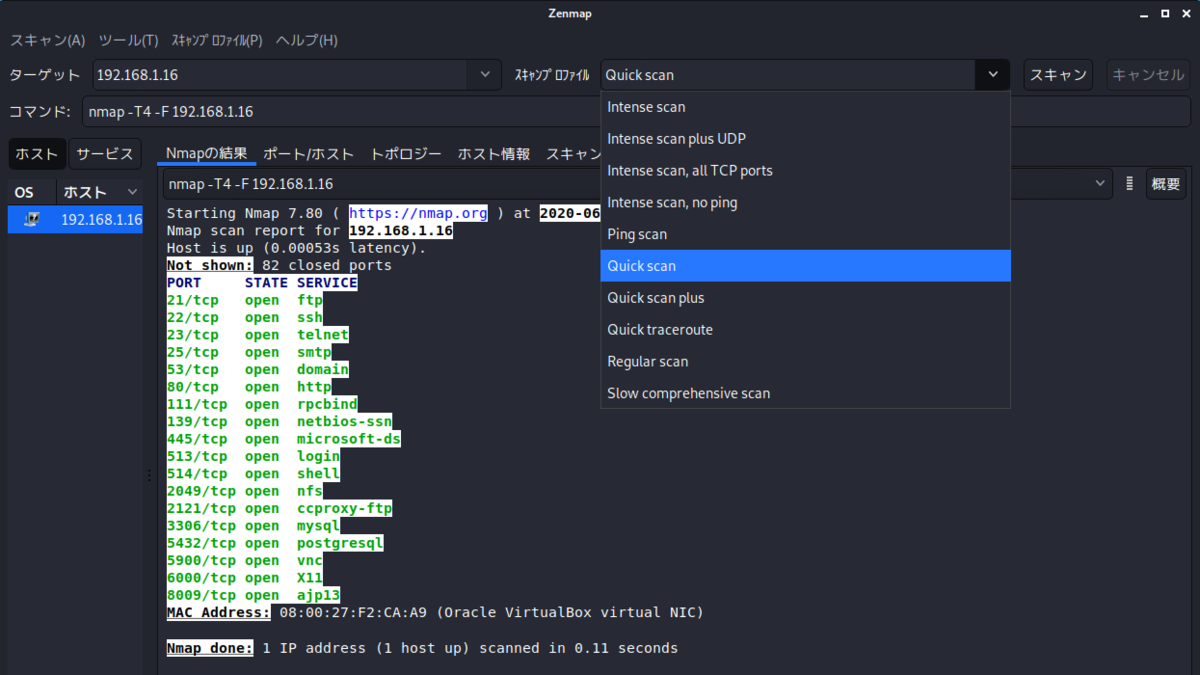Click the 概要 details button
Viewport: 1200px width, 675px height.
tap(1166, 184)
